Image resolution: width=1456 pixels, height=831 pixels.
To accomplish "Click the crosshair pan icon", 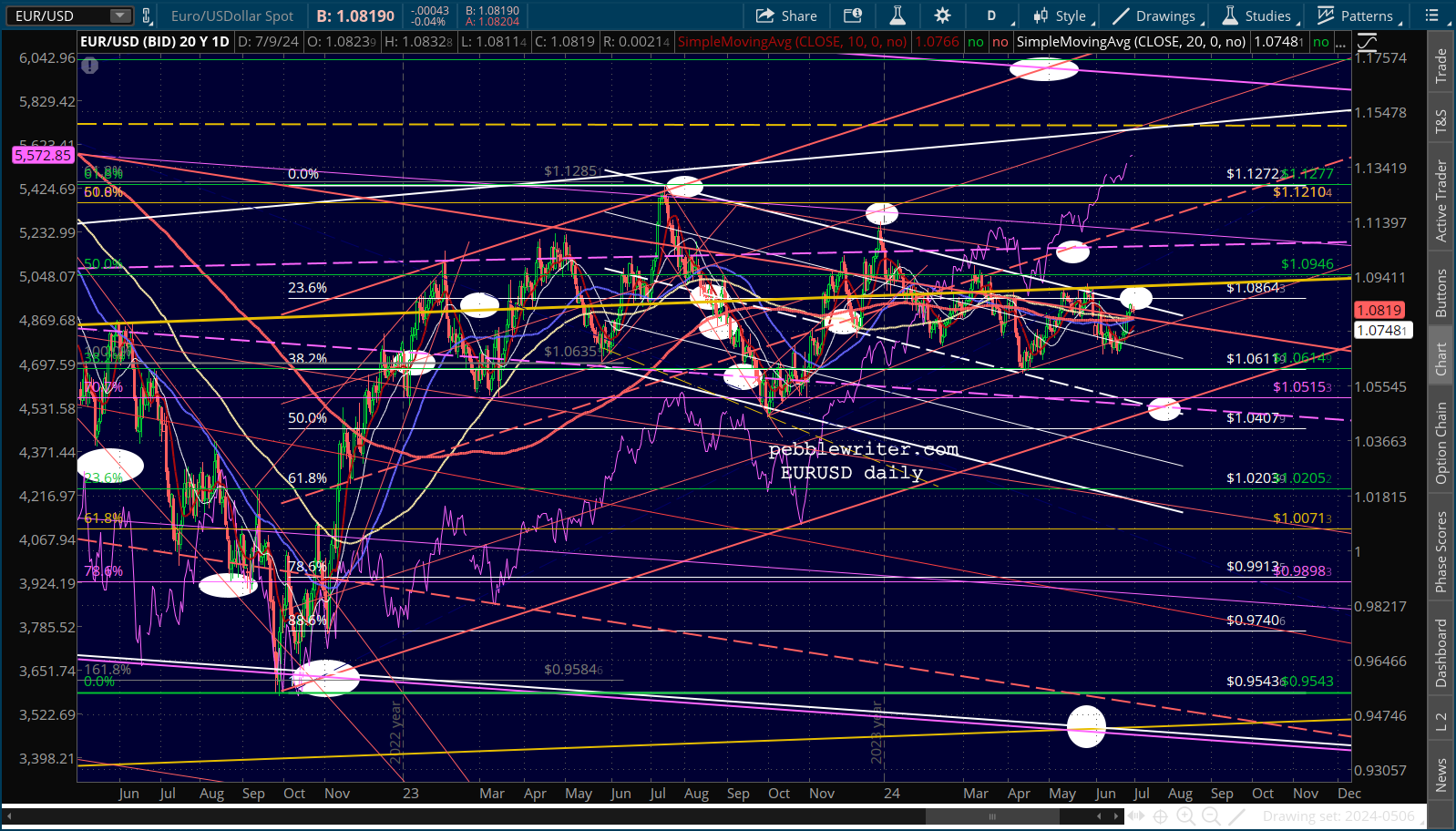I will point(1161,816).
